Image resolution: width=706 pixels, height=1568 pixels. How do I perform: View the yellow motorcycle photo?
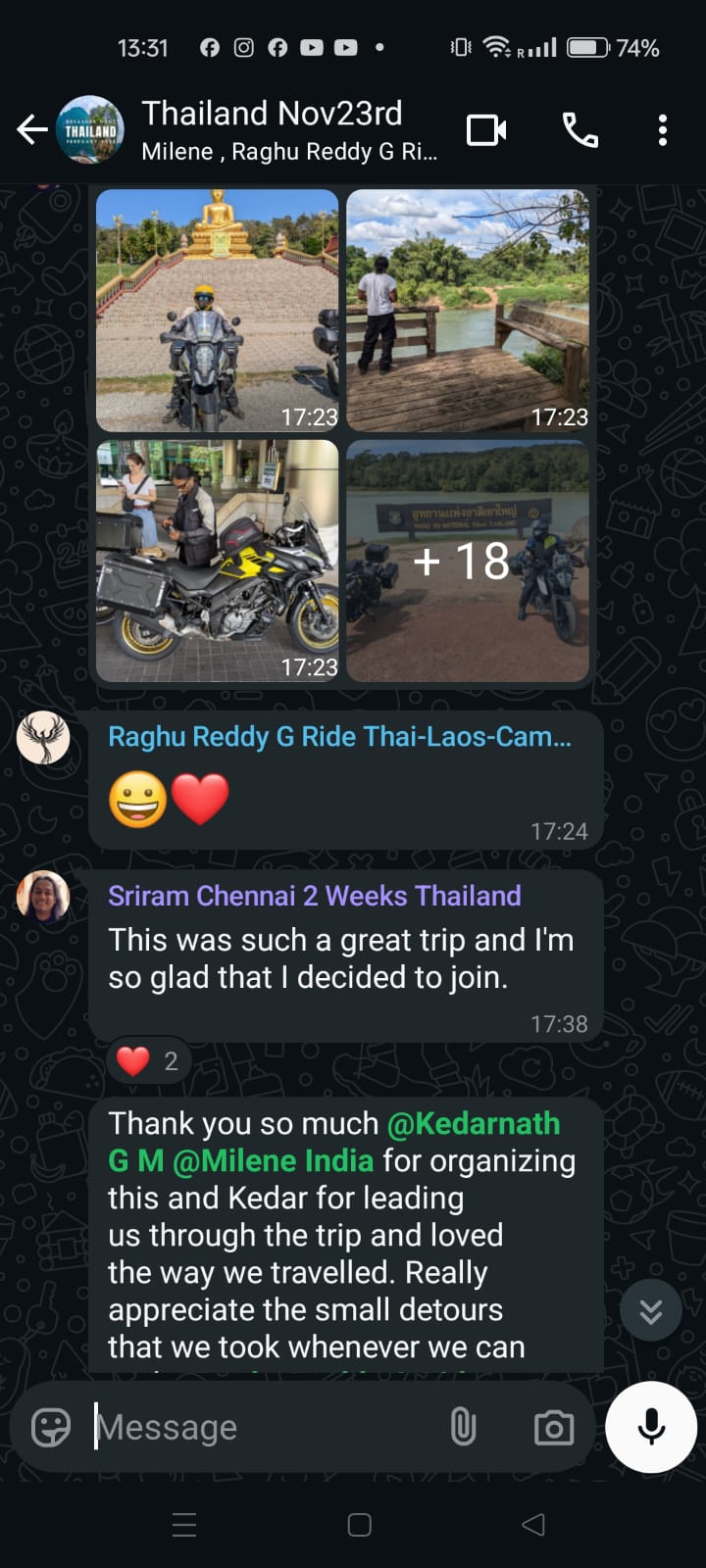click(217, 561)
